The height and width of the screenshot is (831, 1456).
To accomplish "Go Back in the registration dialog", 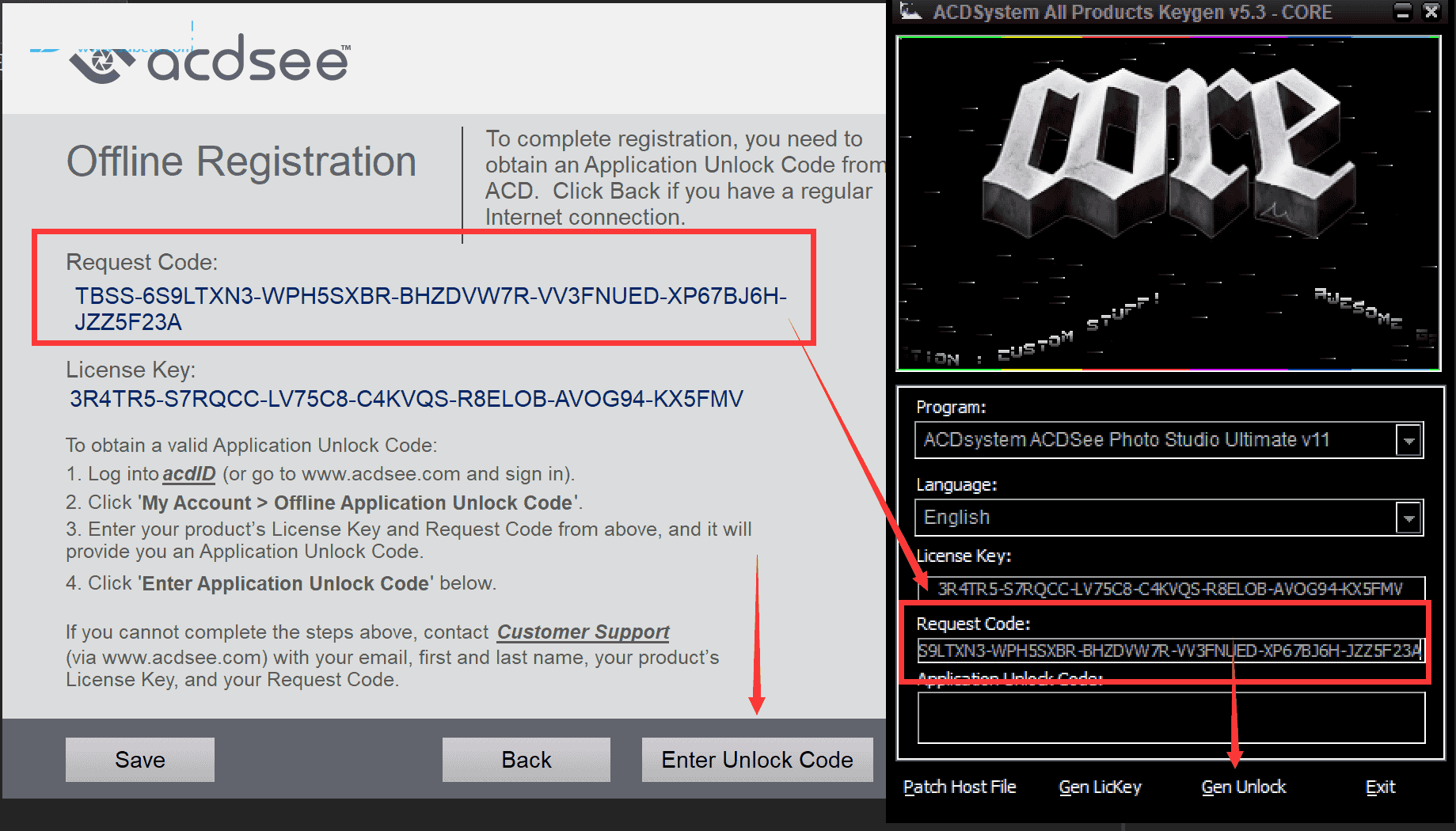I will (527, 760).
